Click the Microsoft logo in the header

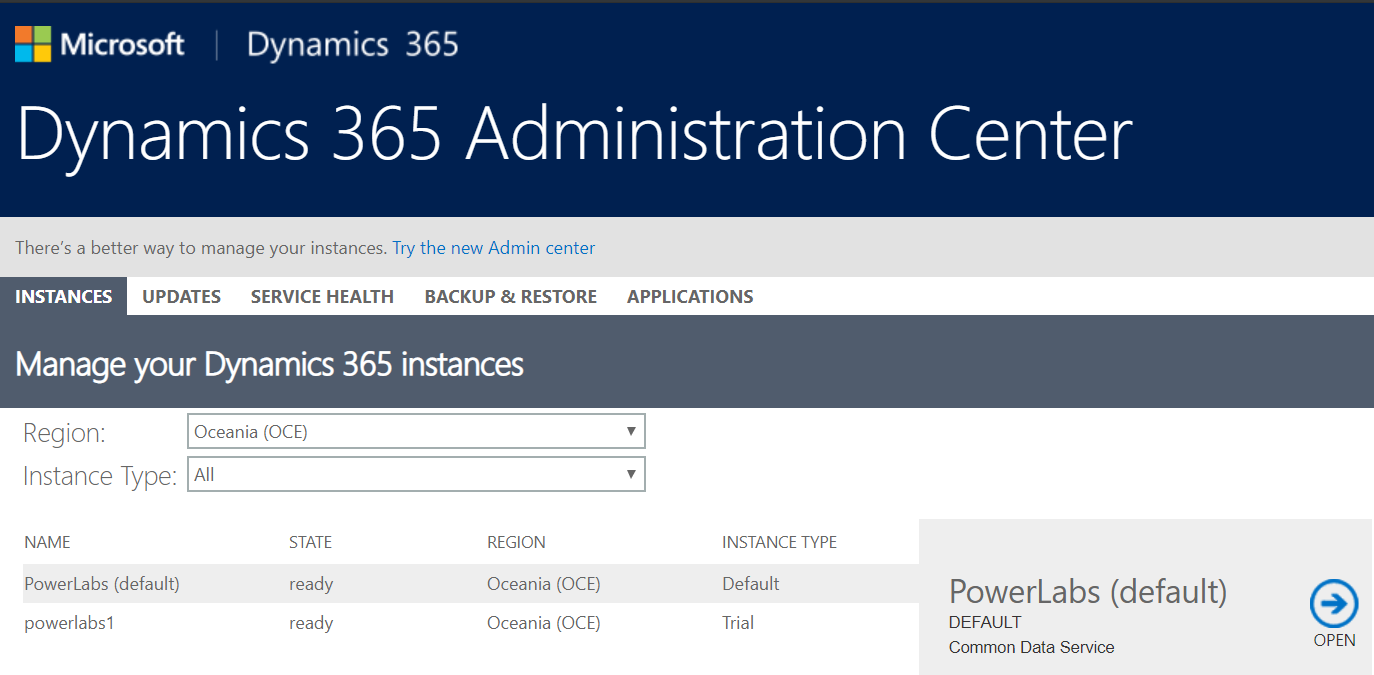100,45
